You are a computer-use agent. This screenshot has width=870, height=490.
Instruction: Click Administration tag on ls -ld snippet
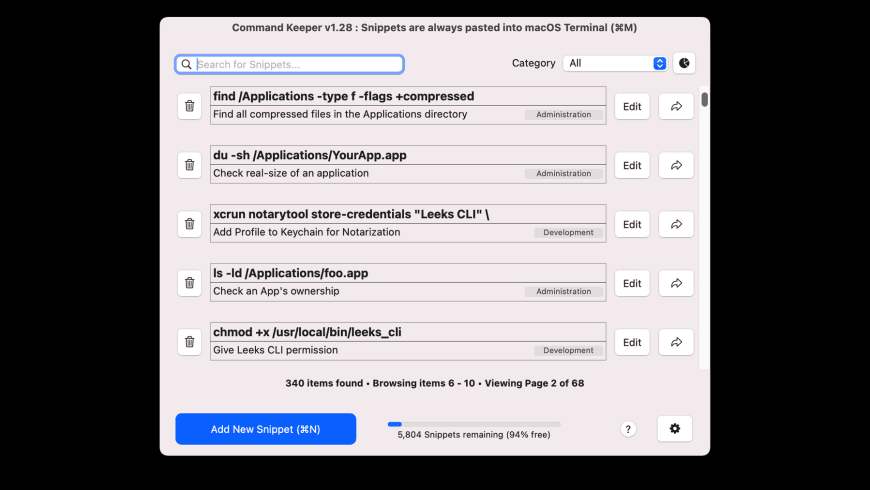click(x=564, y=291)
